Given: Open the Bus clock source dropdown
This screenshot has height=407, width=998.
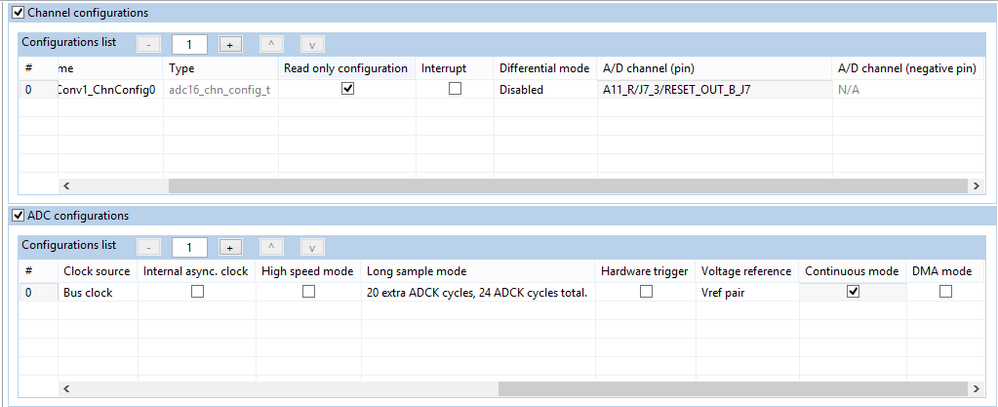Looking at the screenshot, I should coord(98,293).
